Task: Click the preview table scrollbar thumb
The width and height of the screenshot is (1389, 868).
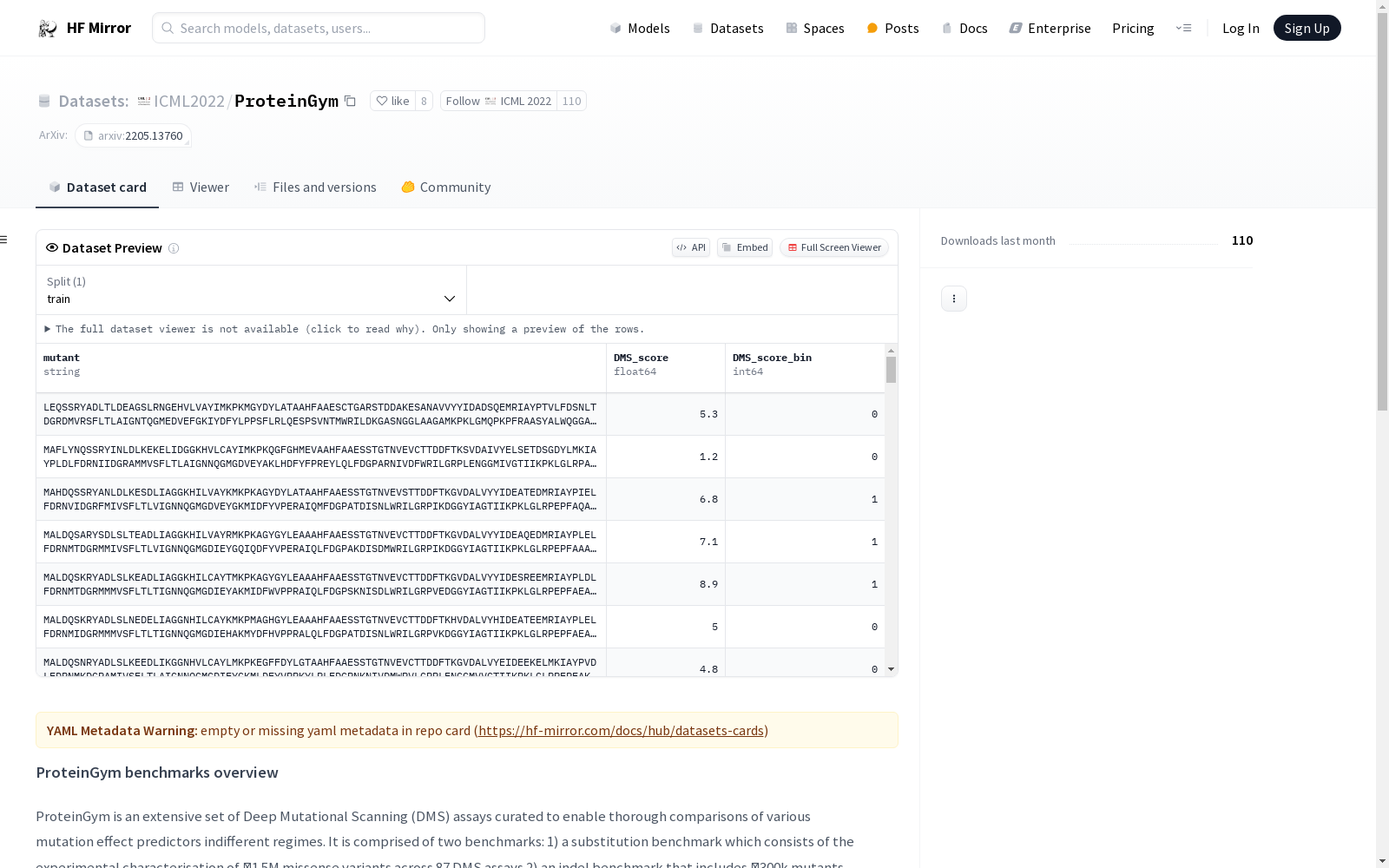Action: pos(891,370)
